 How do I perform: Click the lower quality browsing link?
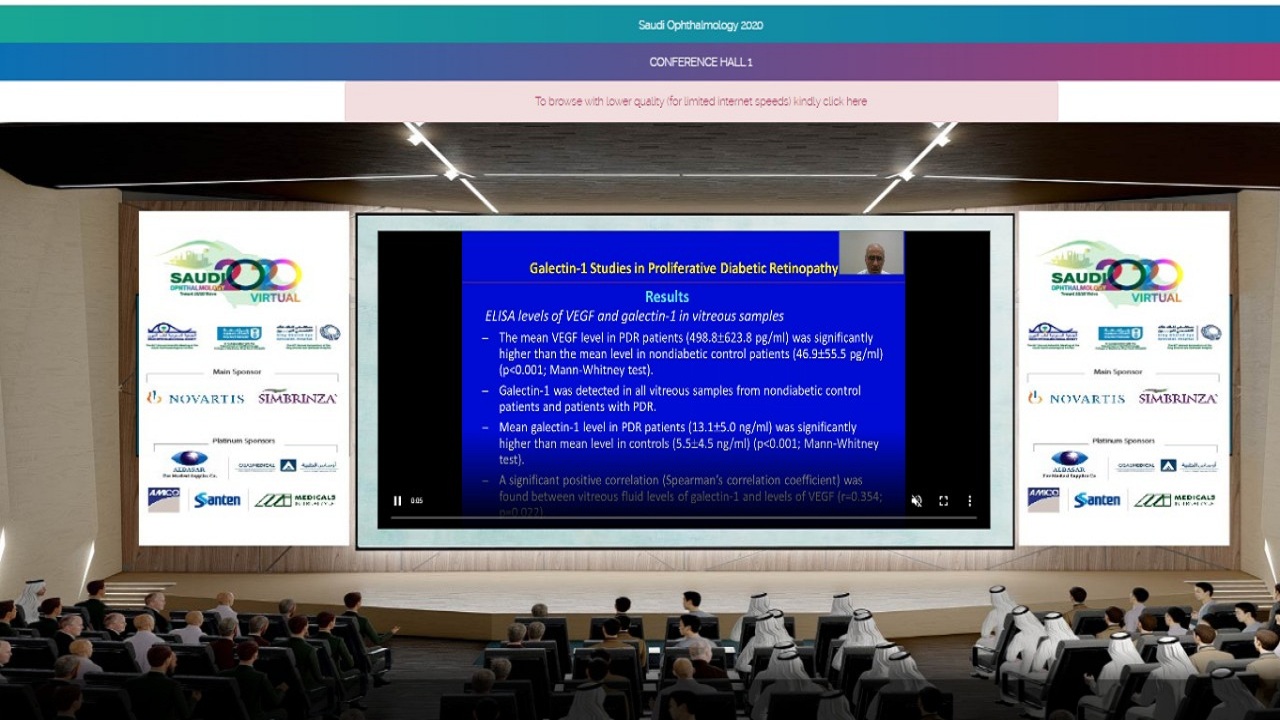tap(700, 101)
